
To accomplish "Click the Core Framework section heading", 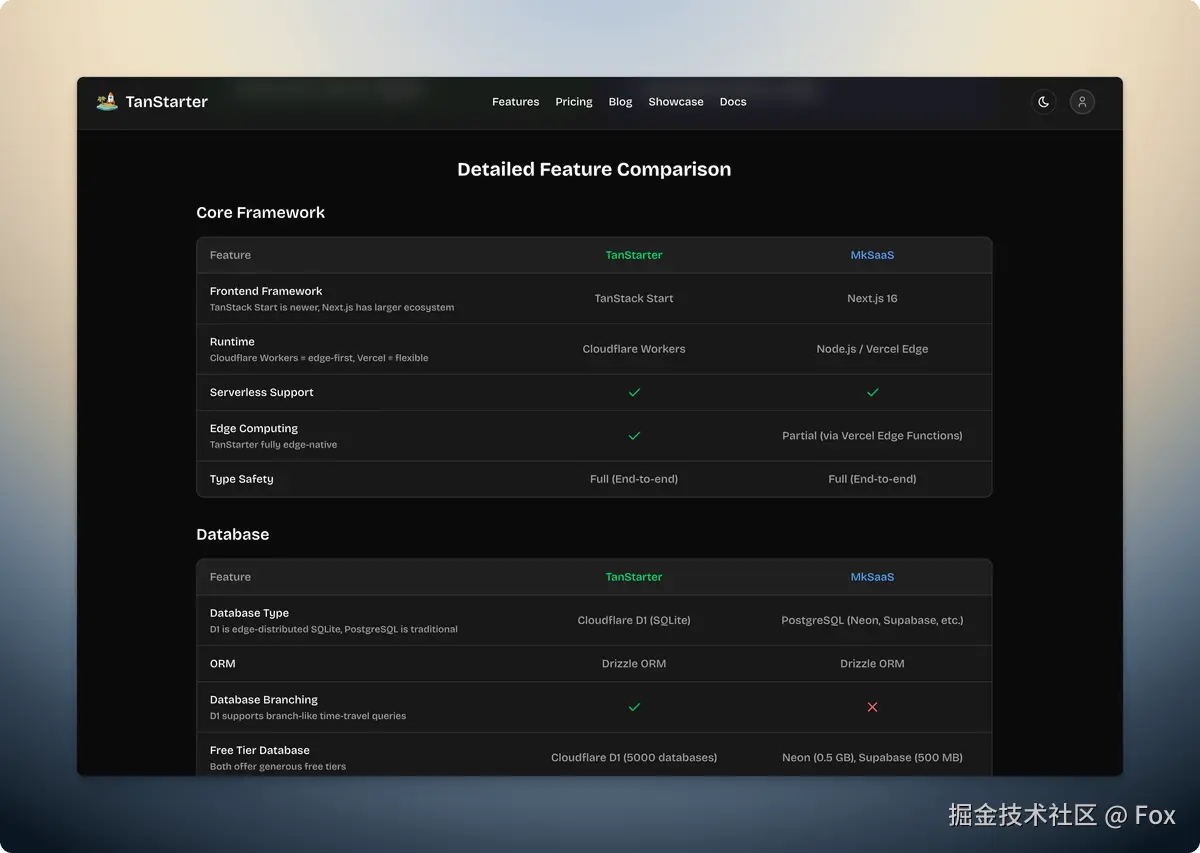I will coord(261,212).
